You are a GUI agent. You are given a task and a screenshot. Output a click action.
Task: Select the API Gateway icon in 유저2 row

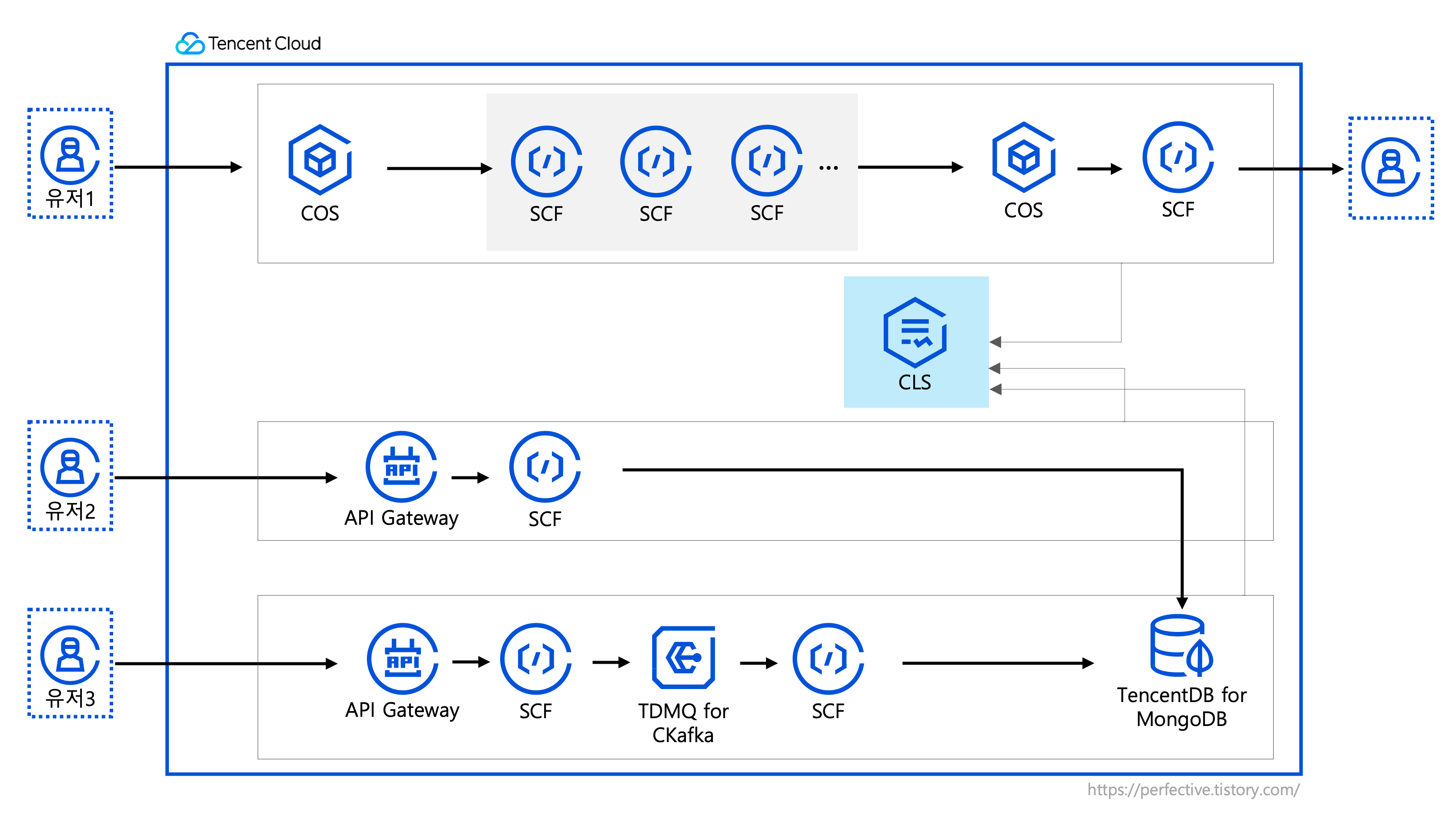(x=401, y=466)
